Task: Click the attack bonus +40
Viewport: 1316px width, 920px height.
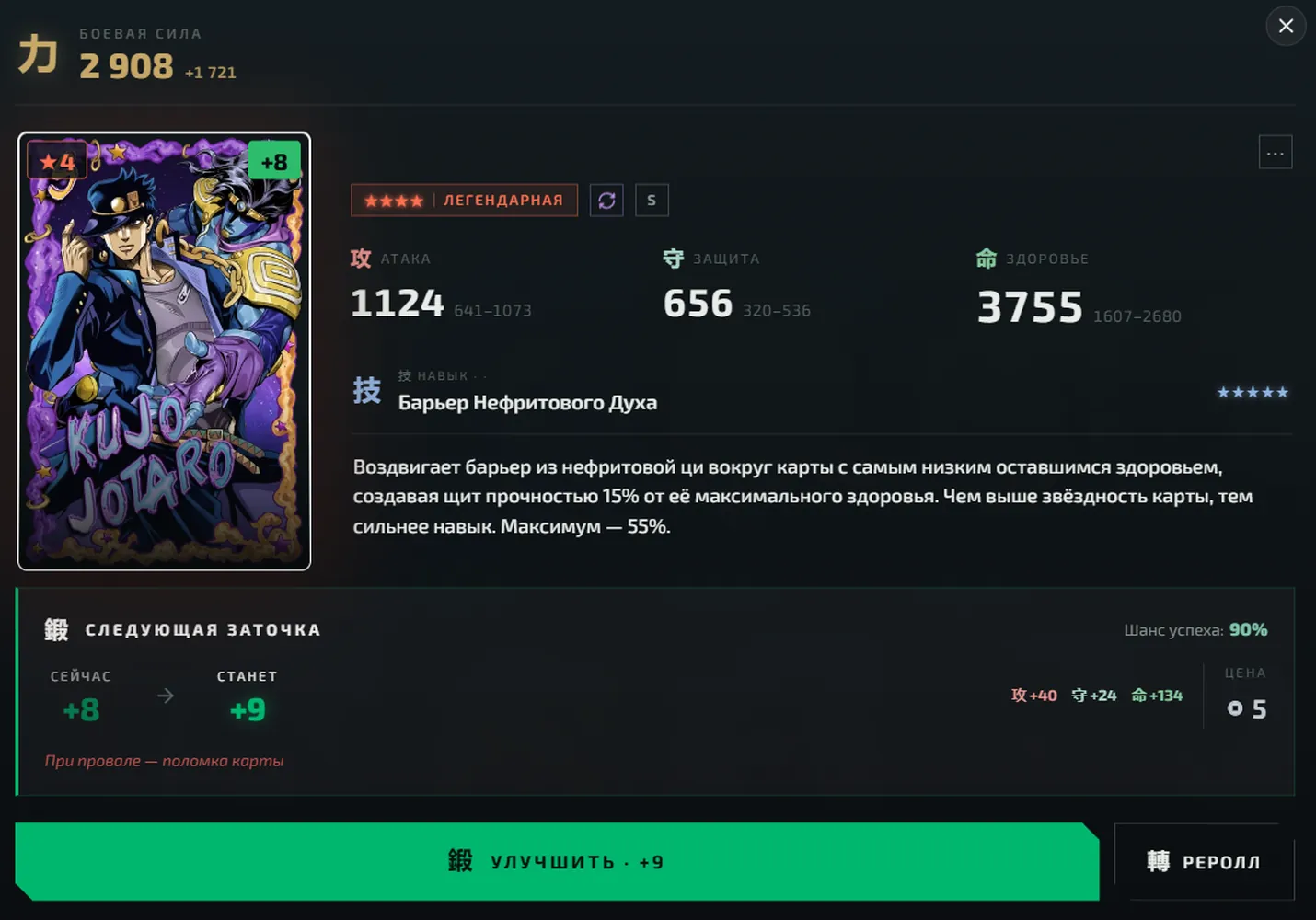Action: [1034, 696]
